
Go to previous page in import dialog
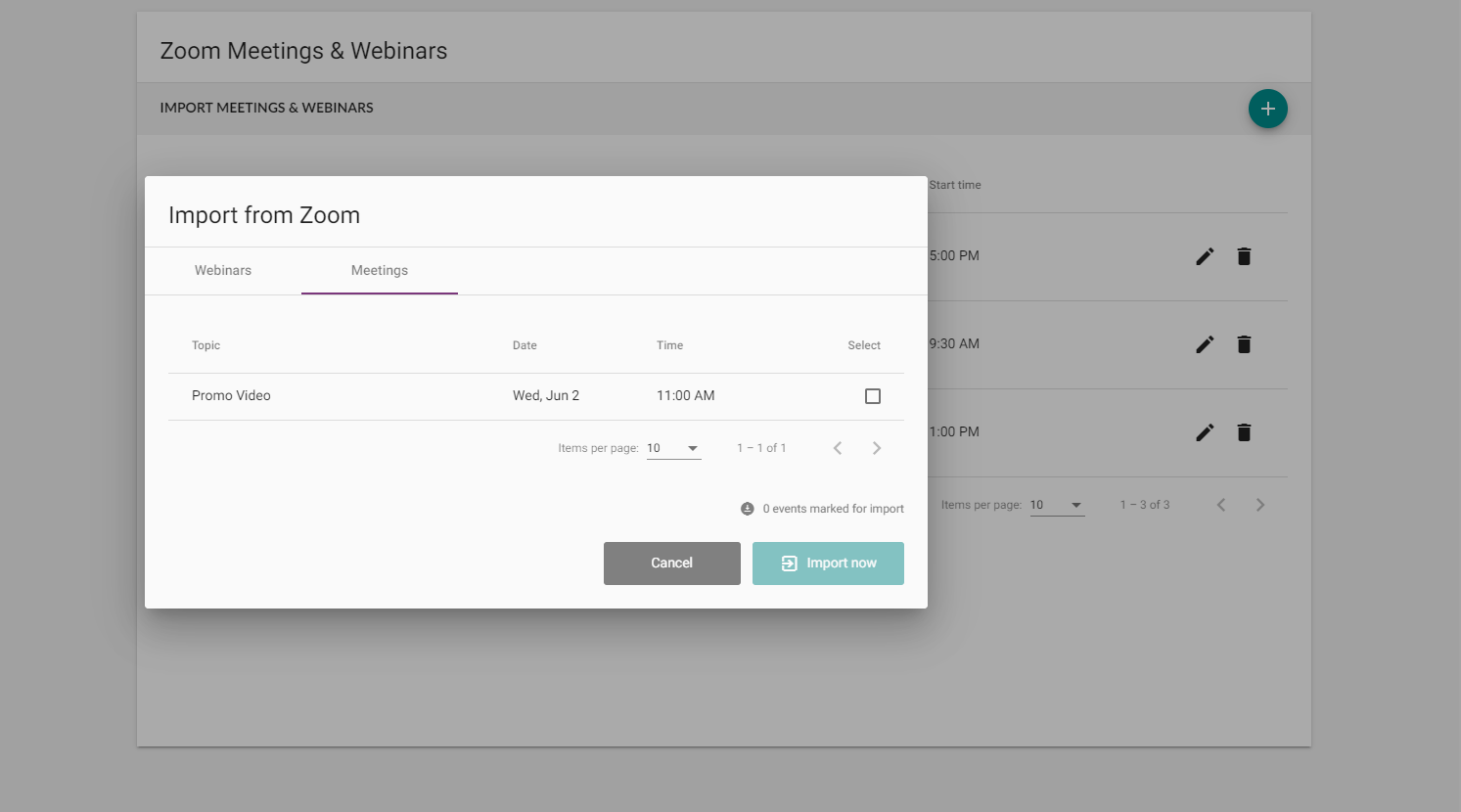pos(838,448)
